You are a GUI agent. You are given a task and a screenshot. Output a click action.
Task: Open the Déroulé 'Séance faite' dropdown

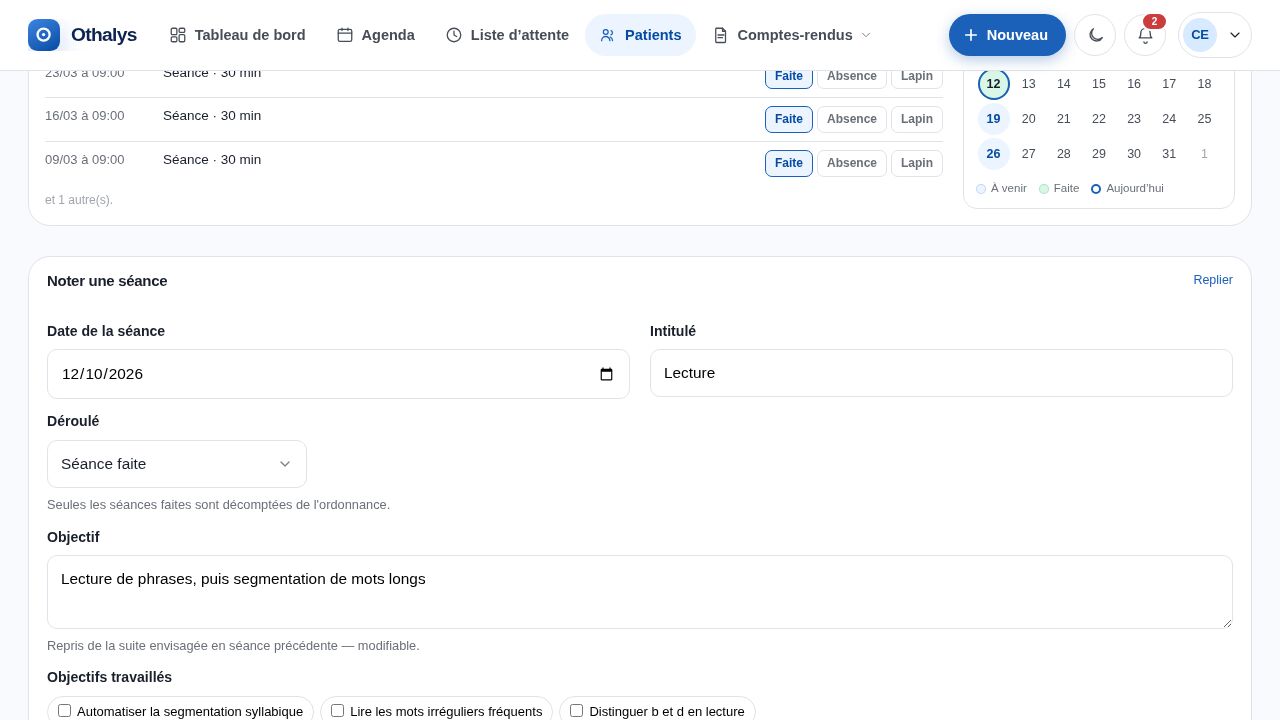pos(177,464)
